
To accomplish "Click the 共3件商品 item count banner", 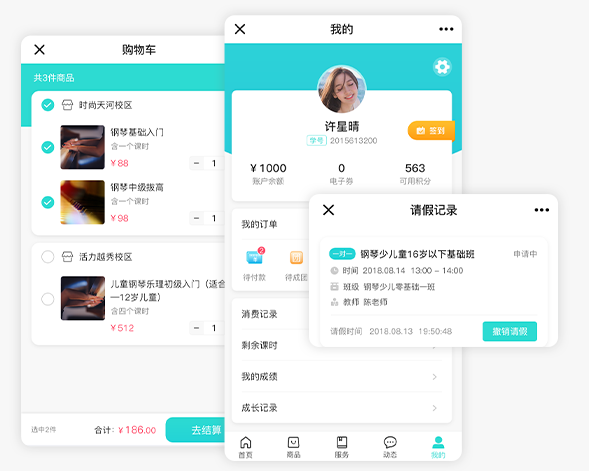I will point(54,78).
